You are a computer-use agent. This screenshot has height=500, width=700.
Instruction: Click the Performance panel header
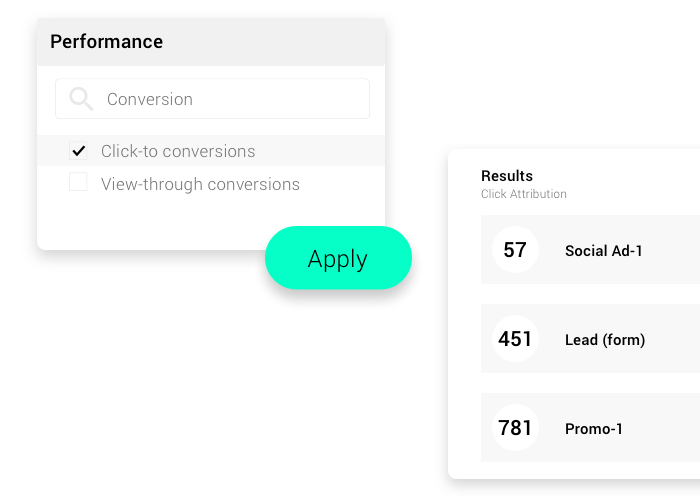[x=211, y=42]
